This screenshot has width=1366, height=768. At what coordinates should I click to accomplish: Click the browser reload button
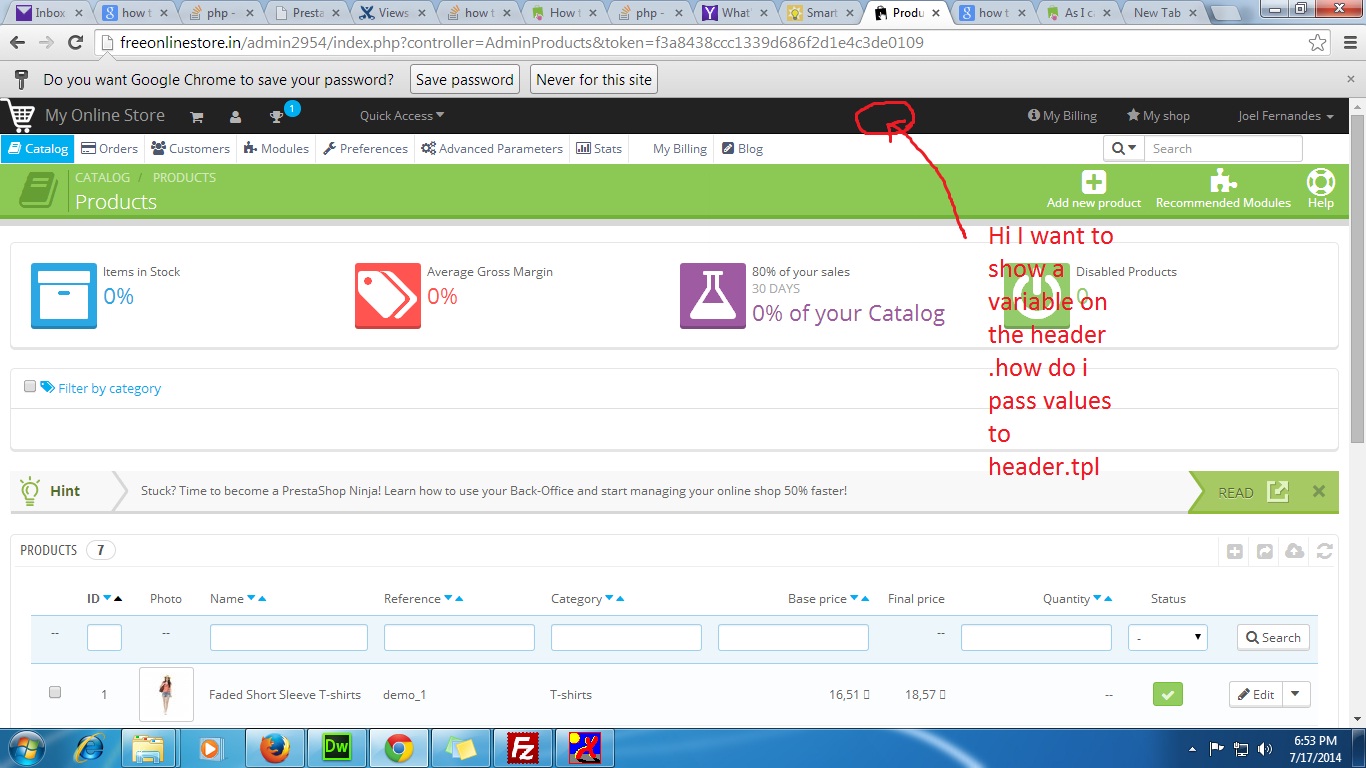(x=75, y=43)
